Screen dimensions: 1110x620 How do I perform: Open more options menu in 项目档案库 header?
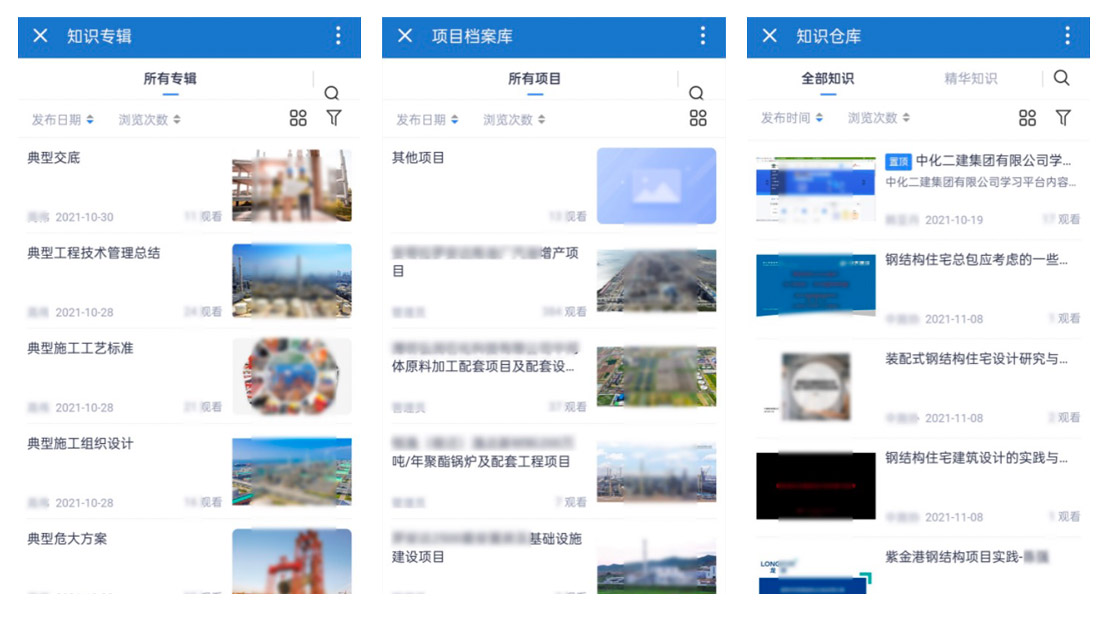tap(702, 36)
